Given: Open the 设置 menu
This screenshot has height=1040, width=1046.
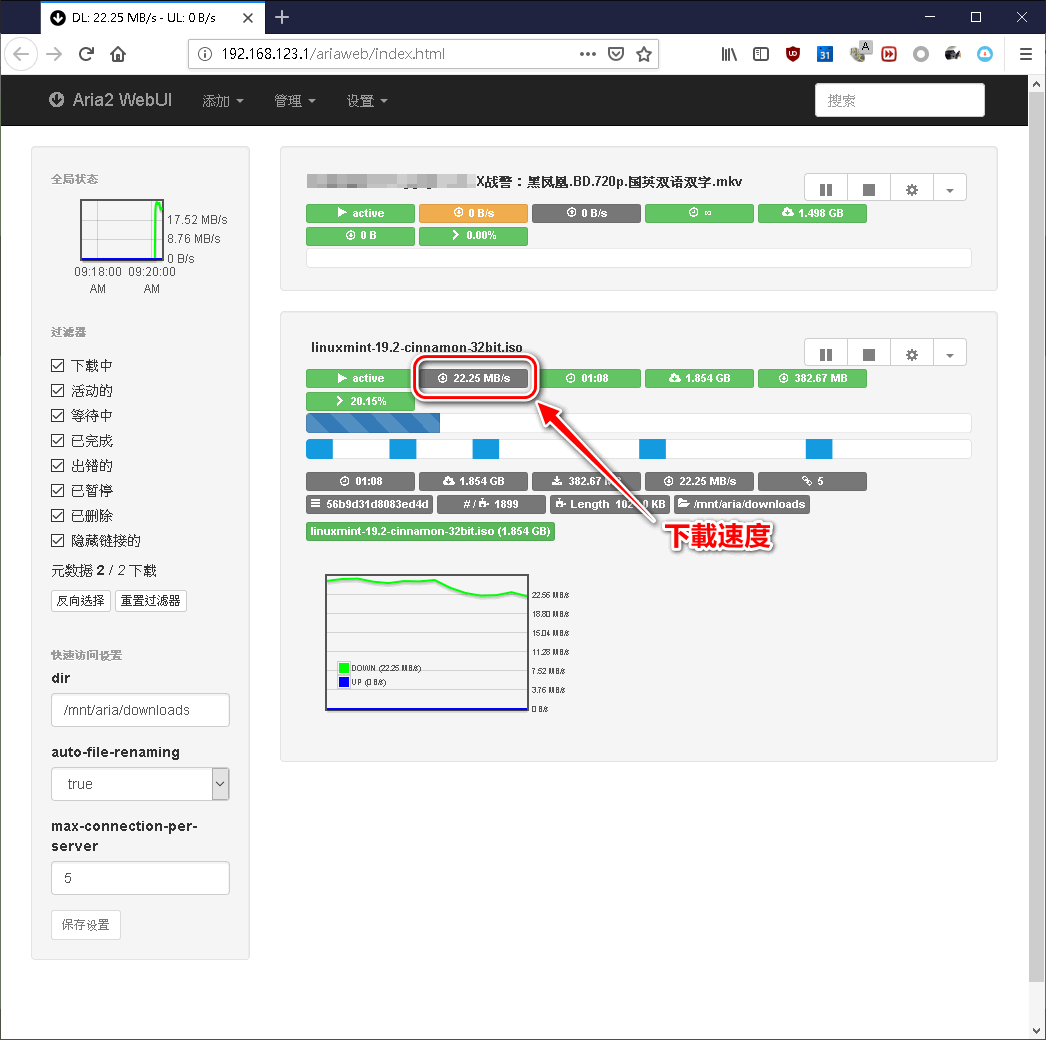Looking at the screenshot, I should tap(367, 101).
